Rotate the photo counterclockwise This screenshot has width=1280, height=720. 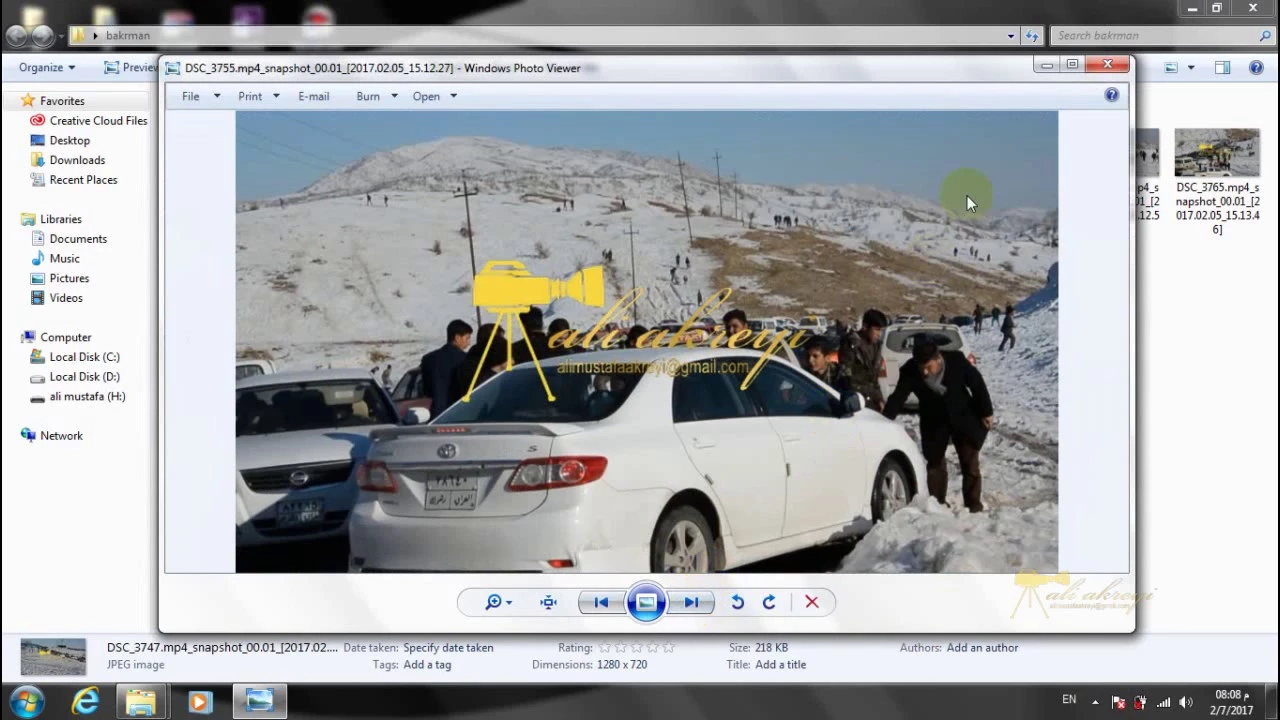(x=737, y=602)
